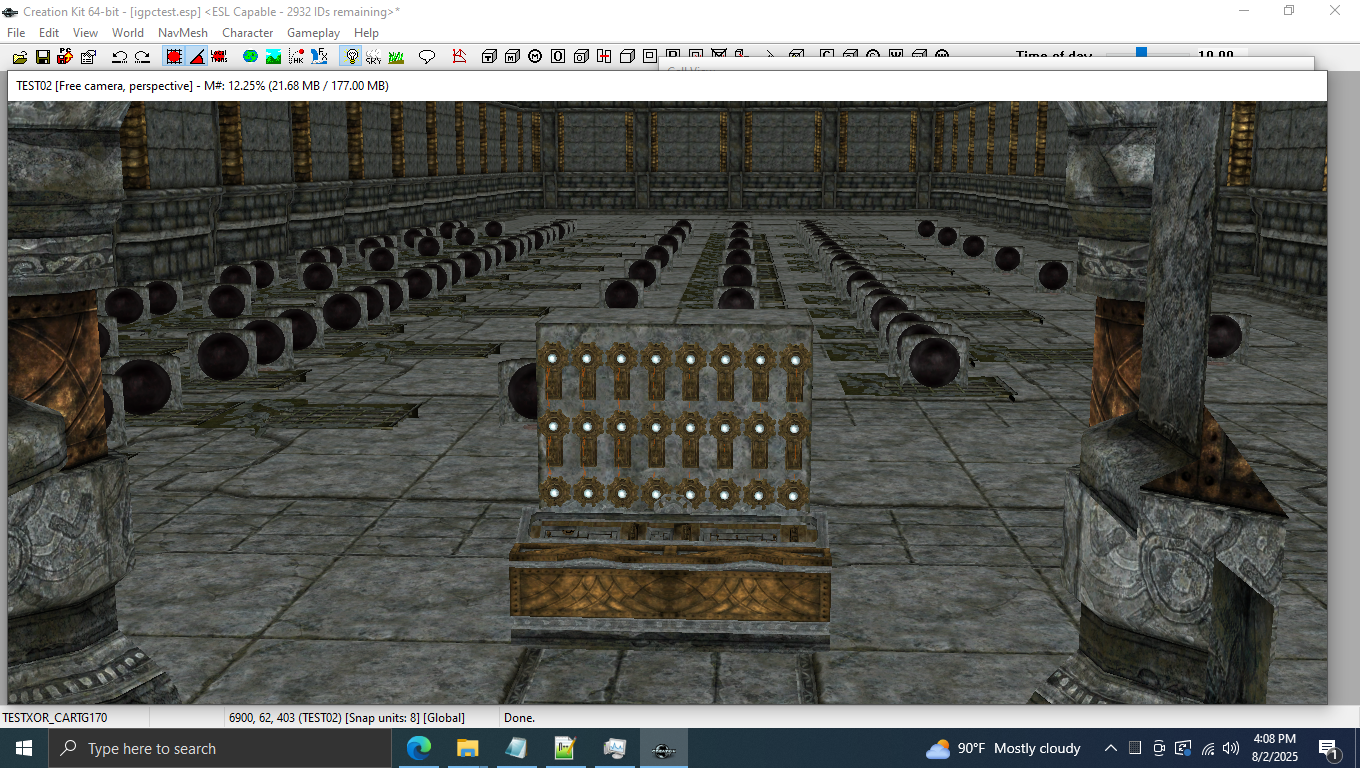Image resolution: width=1360 pixels, height=768 pixels.
Task: Toggle grass display button
Action: point(396,57)
